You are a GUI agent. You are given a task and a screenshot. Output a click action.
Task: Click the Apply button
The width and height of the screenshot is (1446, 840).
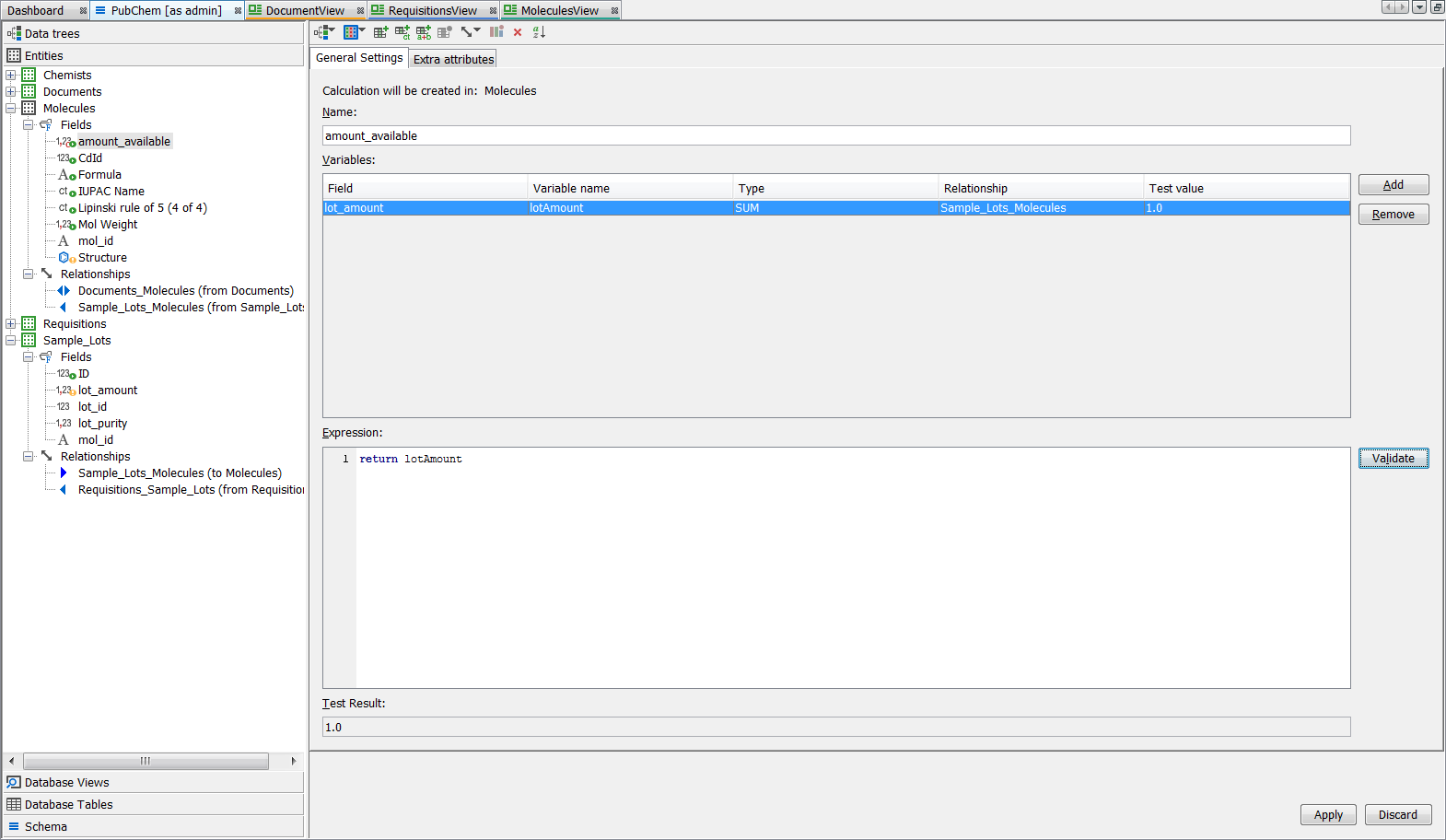1327,815
